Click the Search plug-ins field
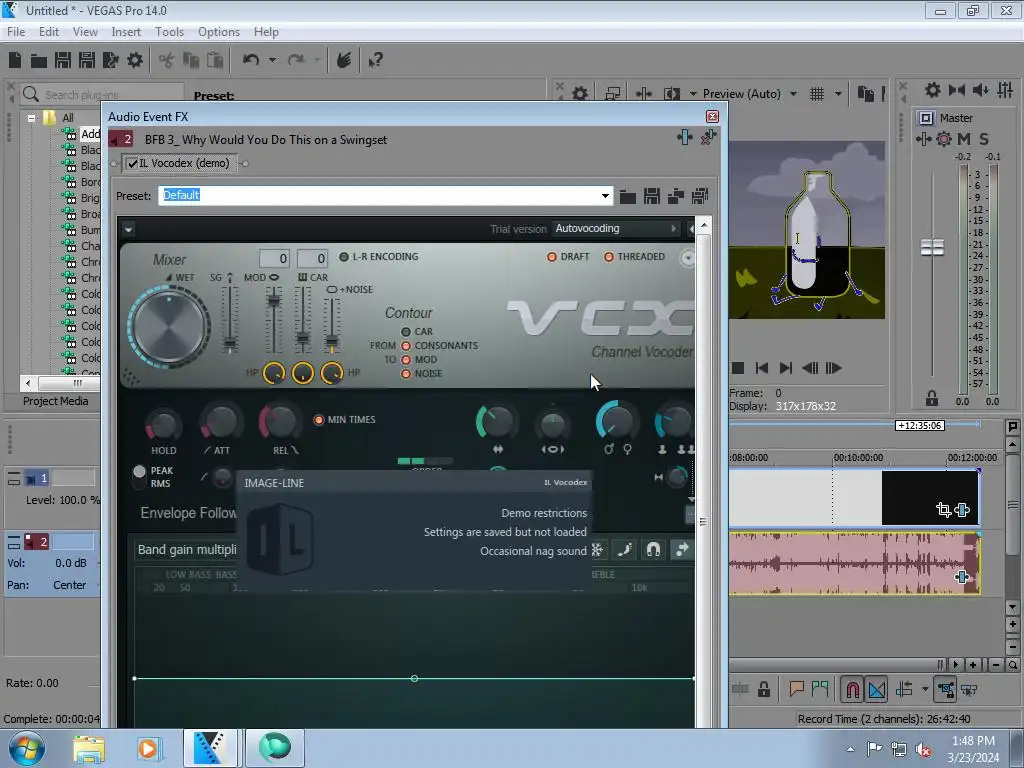The image size is (1024, 768). point(101,95)
